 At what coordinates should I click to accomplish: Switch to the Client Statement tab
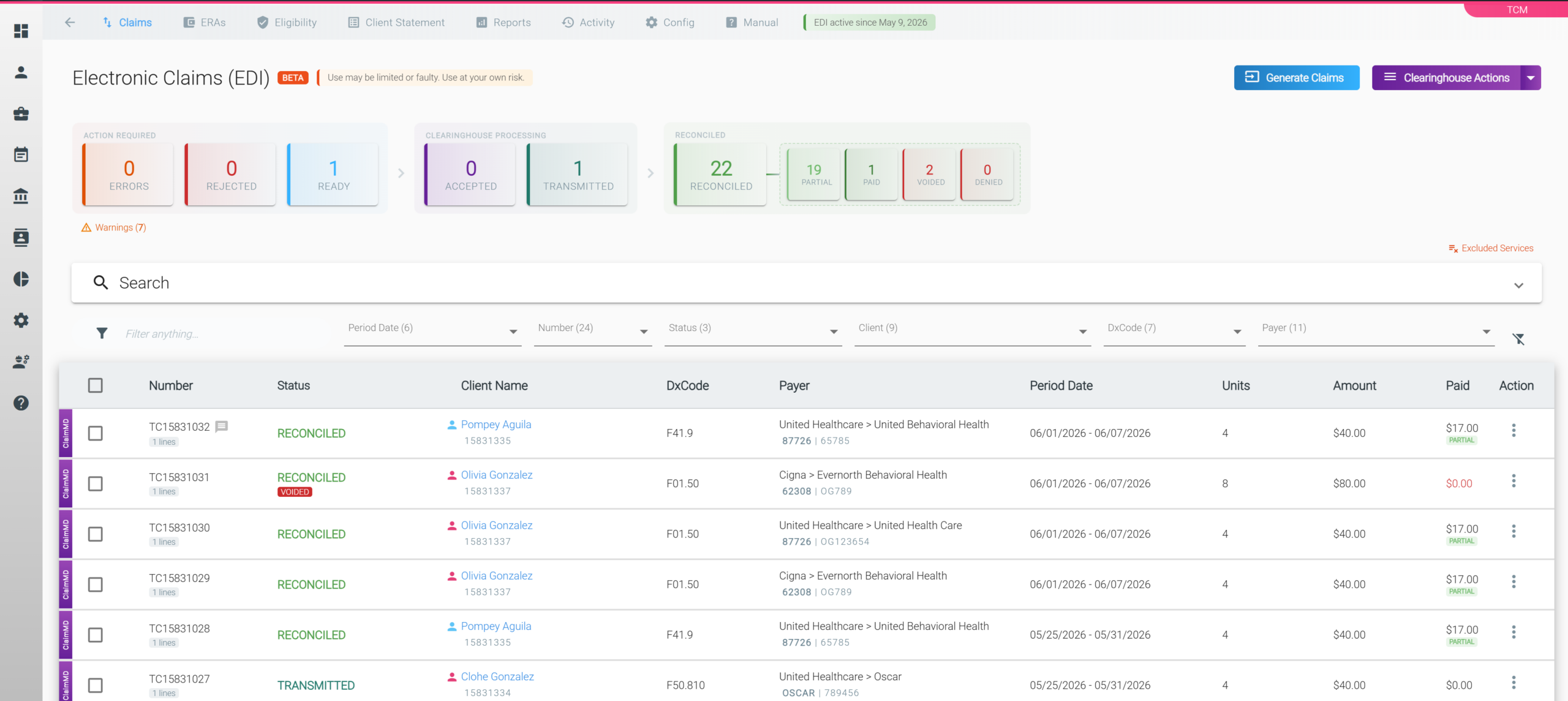pyautogui.click(x=396, y=22)
